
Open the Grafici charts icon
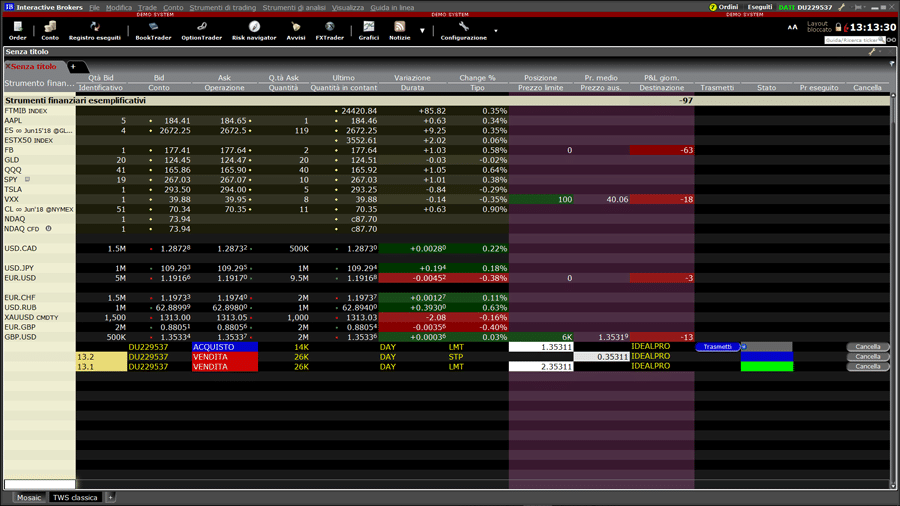tap(368, 30)
